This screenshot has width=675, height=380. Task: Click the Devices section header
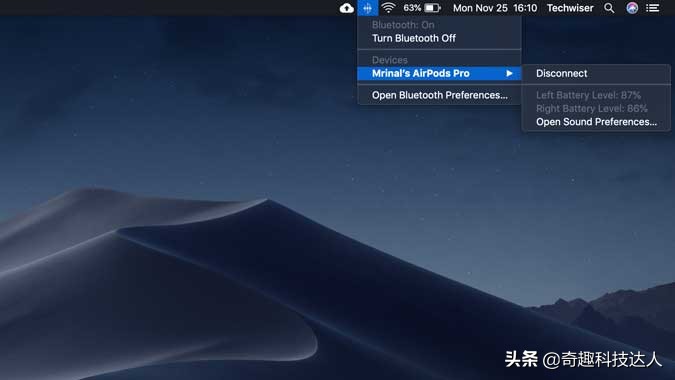[390, 60]
